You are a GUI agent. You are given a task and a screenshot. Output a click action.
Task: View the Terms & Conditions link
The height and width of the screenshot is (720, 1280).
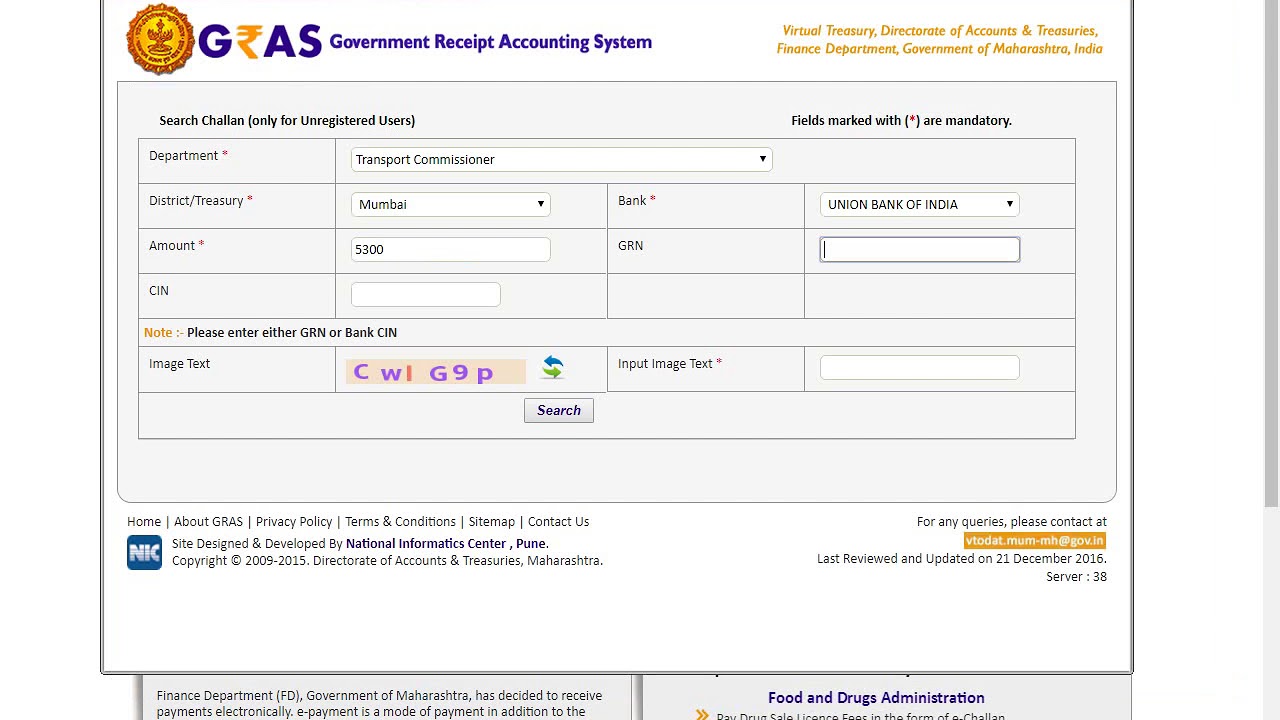point(400,521)
